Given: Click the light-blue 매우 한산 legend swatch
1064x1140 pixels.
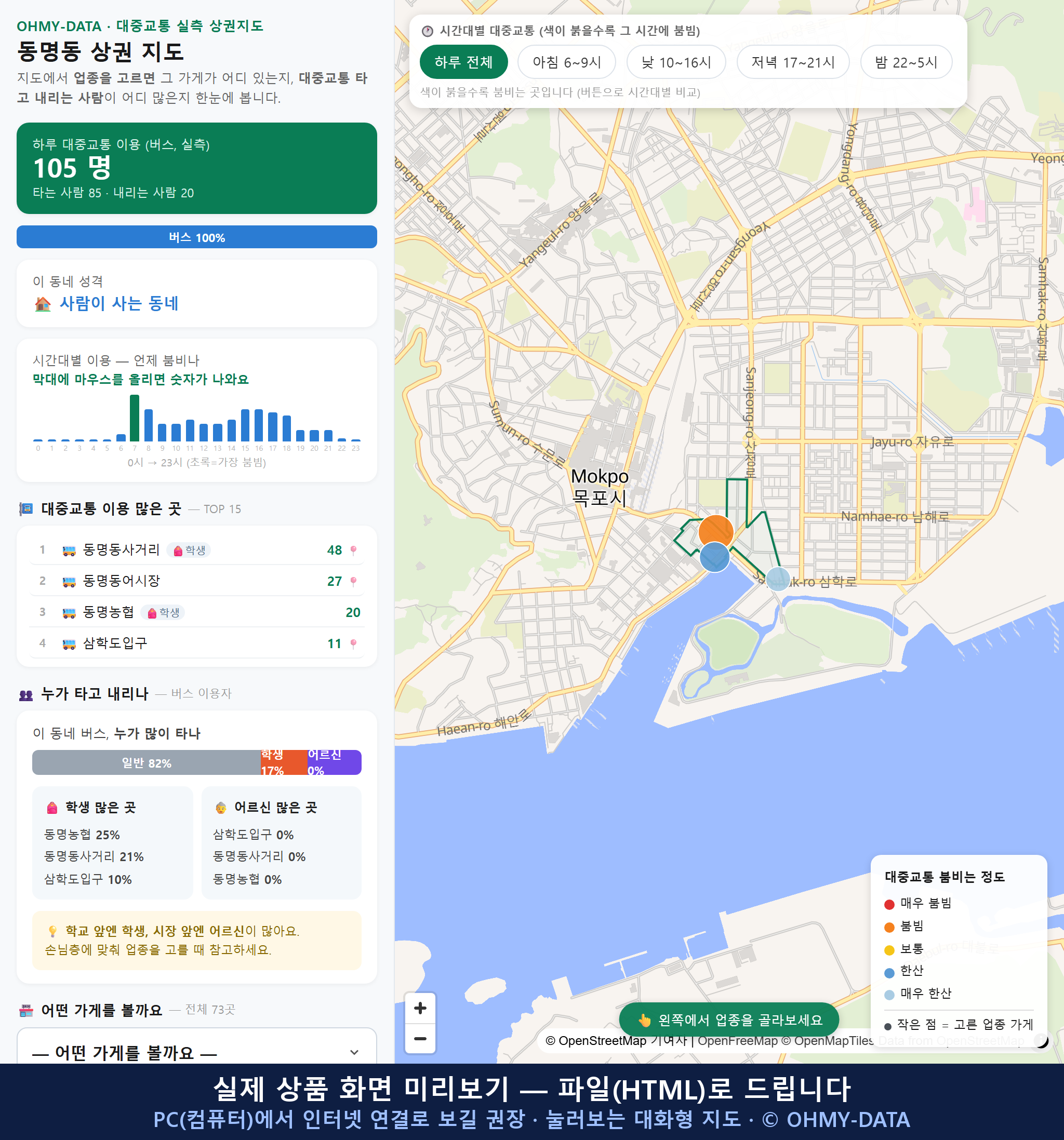Looking at the screenshot, I should pyautogui.click(x=889, y=995).
